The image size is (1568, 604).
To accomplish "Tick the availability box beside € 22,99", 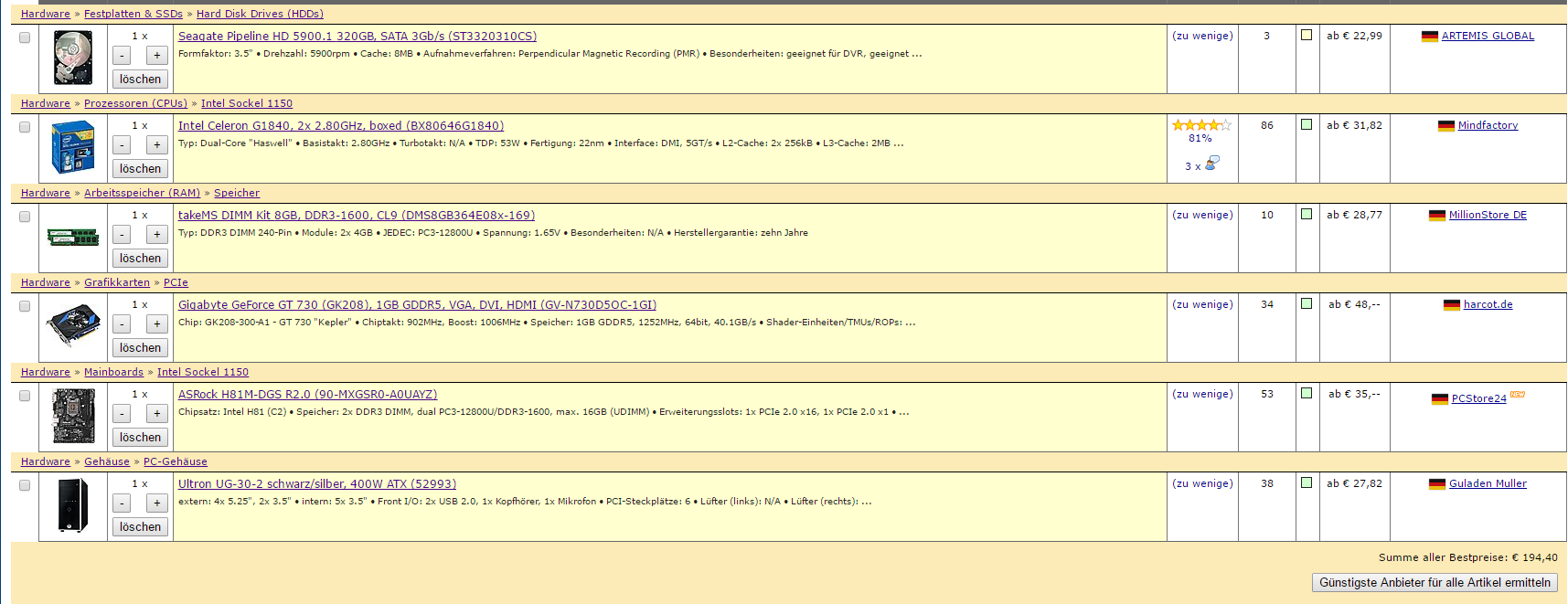I will click(1307, 35).
